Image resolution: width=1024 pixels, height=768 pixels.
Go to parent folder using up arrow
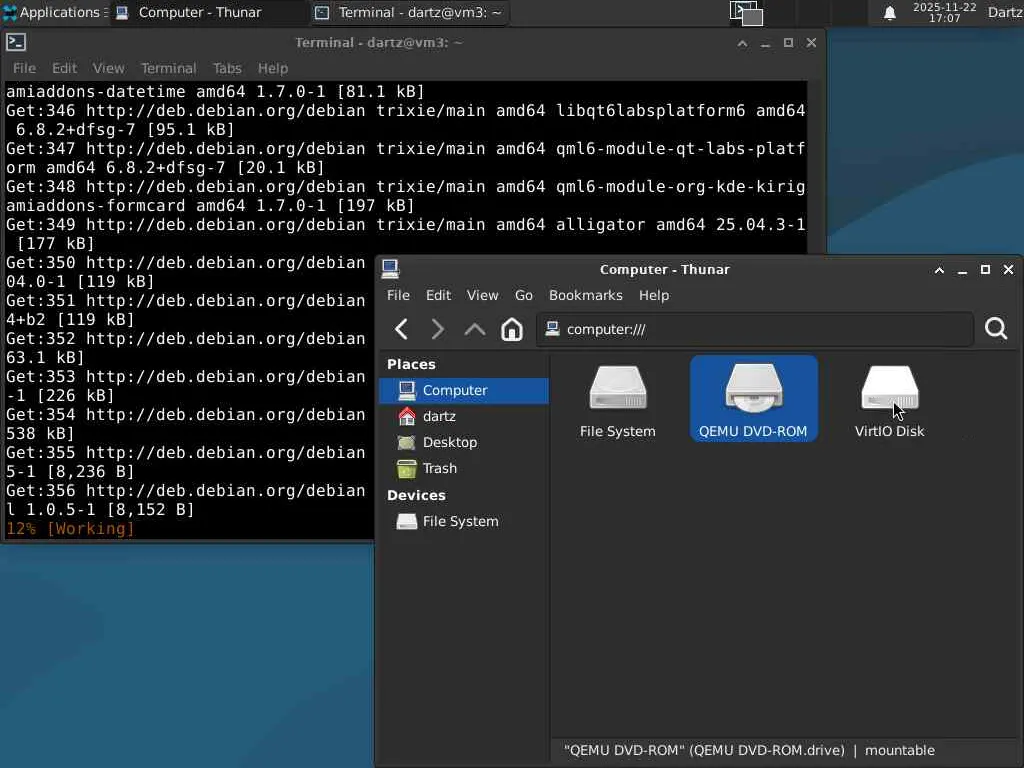point(475,329)
